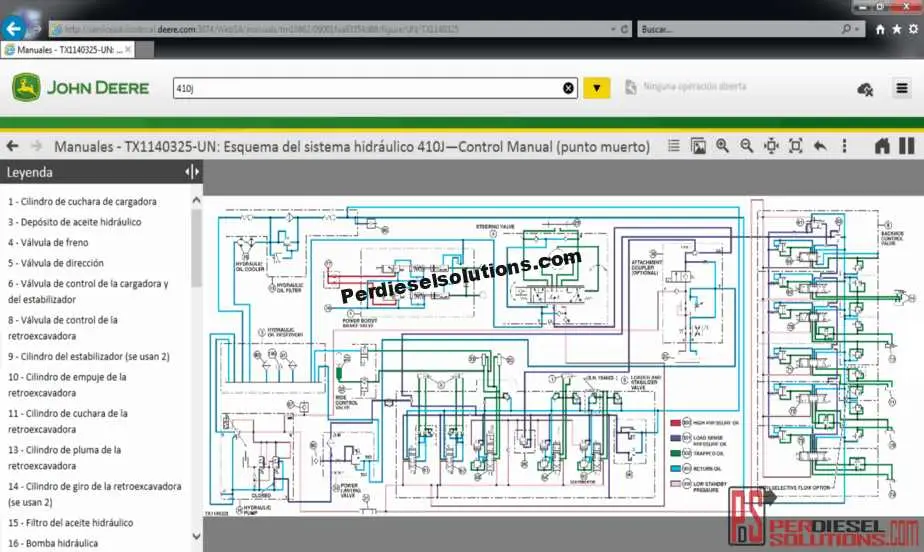The image size is (924, 552).
Task: Go to manuals home icon
Action: pyautogui.click(x=882, y=146)
